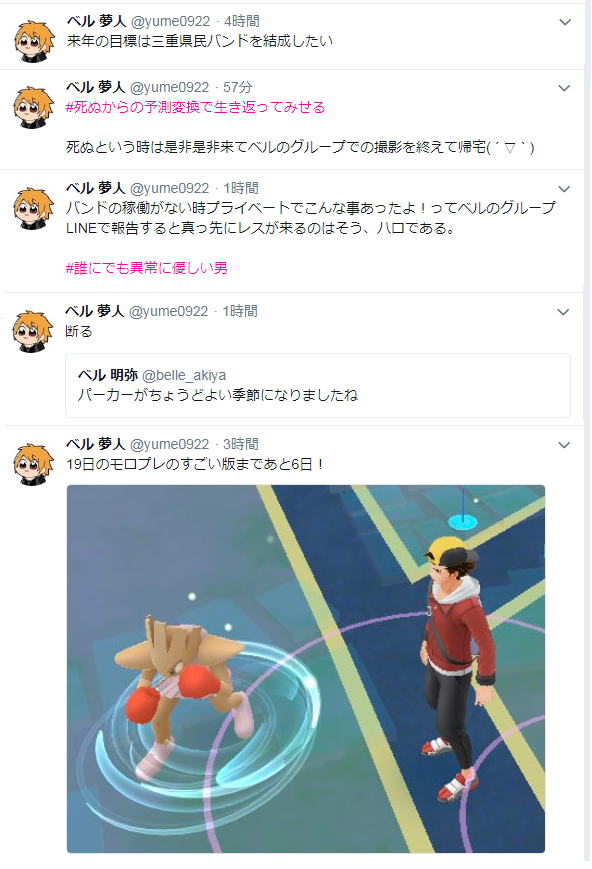Click the 3時間 timestamp on the モロプレ tweet

[x=241, y=444]
